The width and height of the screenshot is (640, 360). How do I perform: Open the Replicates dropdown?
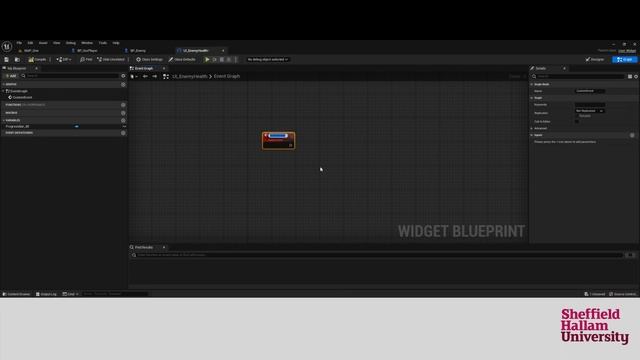click(590, 111)
